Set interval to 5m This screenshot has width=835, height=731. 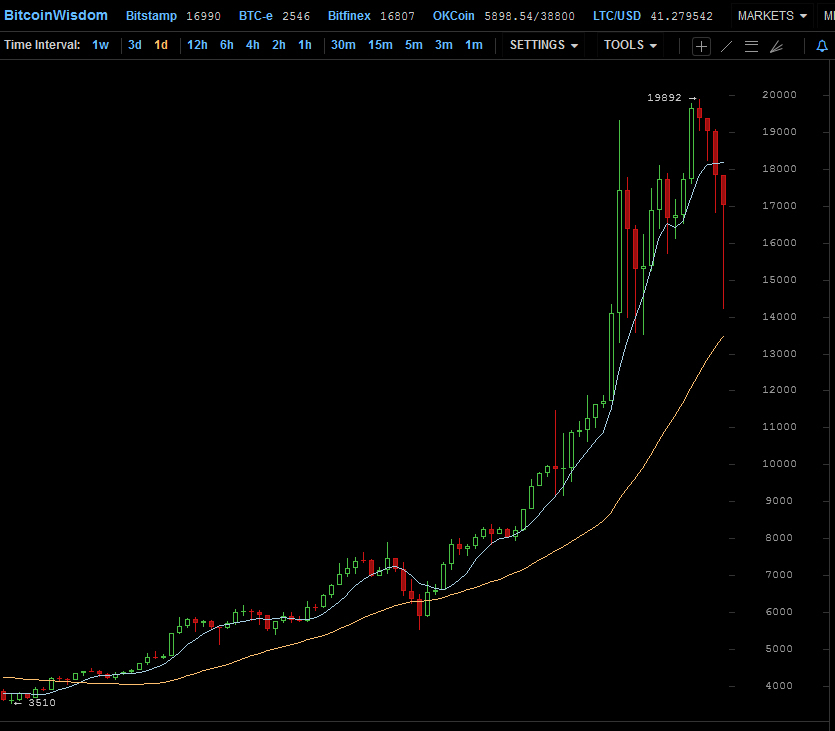414,45
